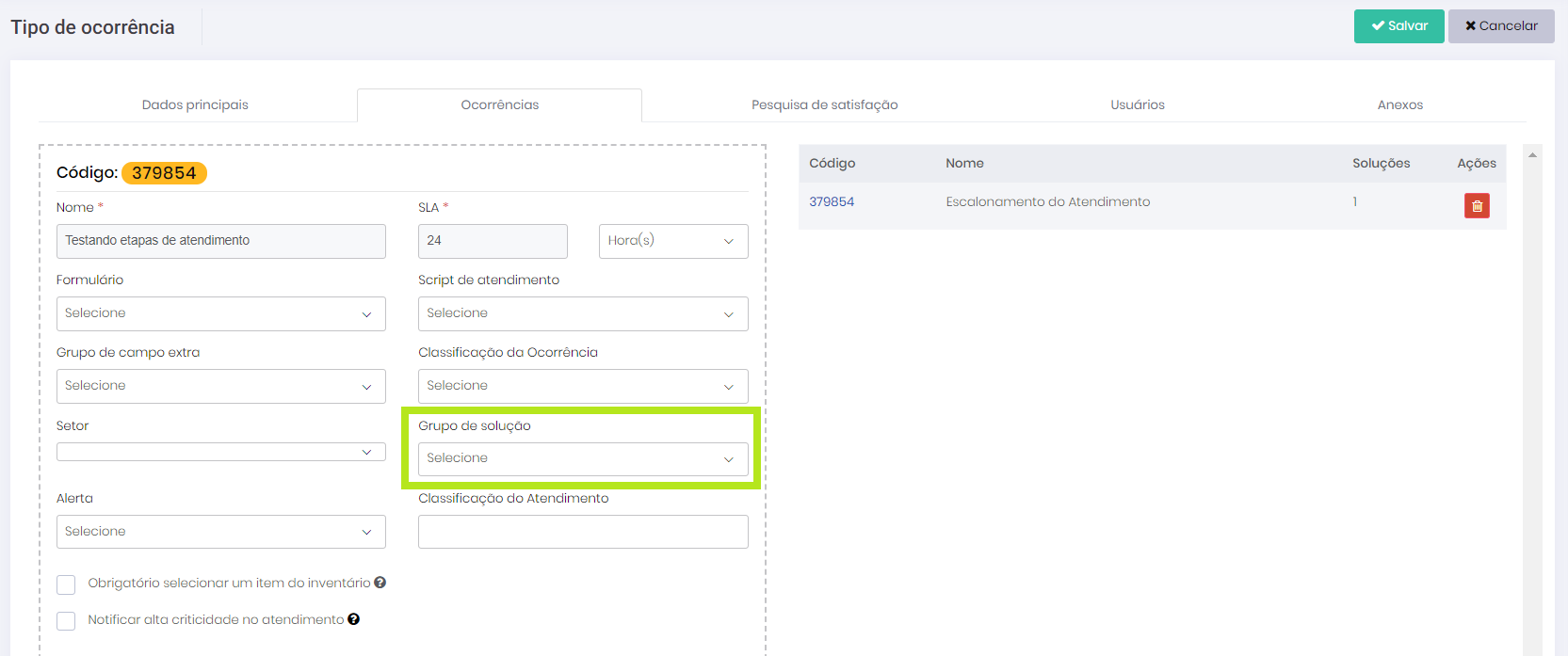
Task: Click the red trash delete icon
Action: (x=1476, y=205)
